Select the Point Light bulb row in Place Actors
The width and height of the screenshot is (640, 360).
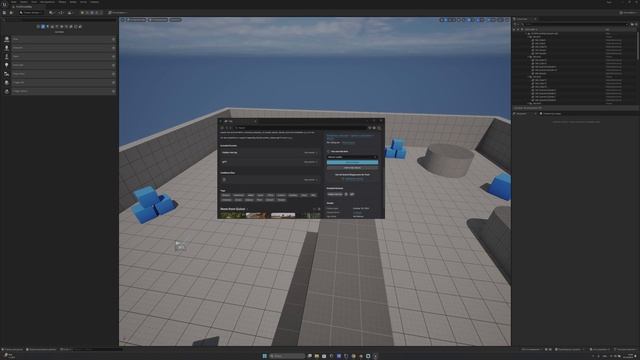point(60,65)
